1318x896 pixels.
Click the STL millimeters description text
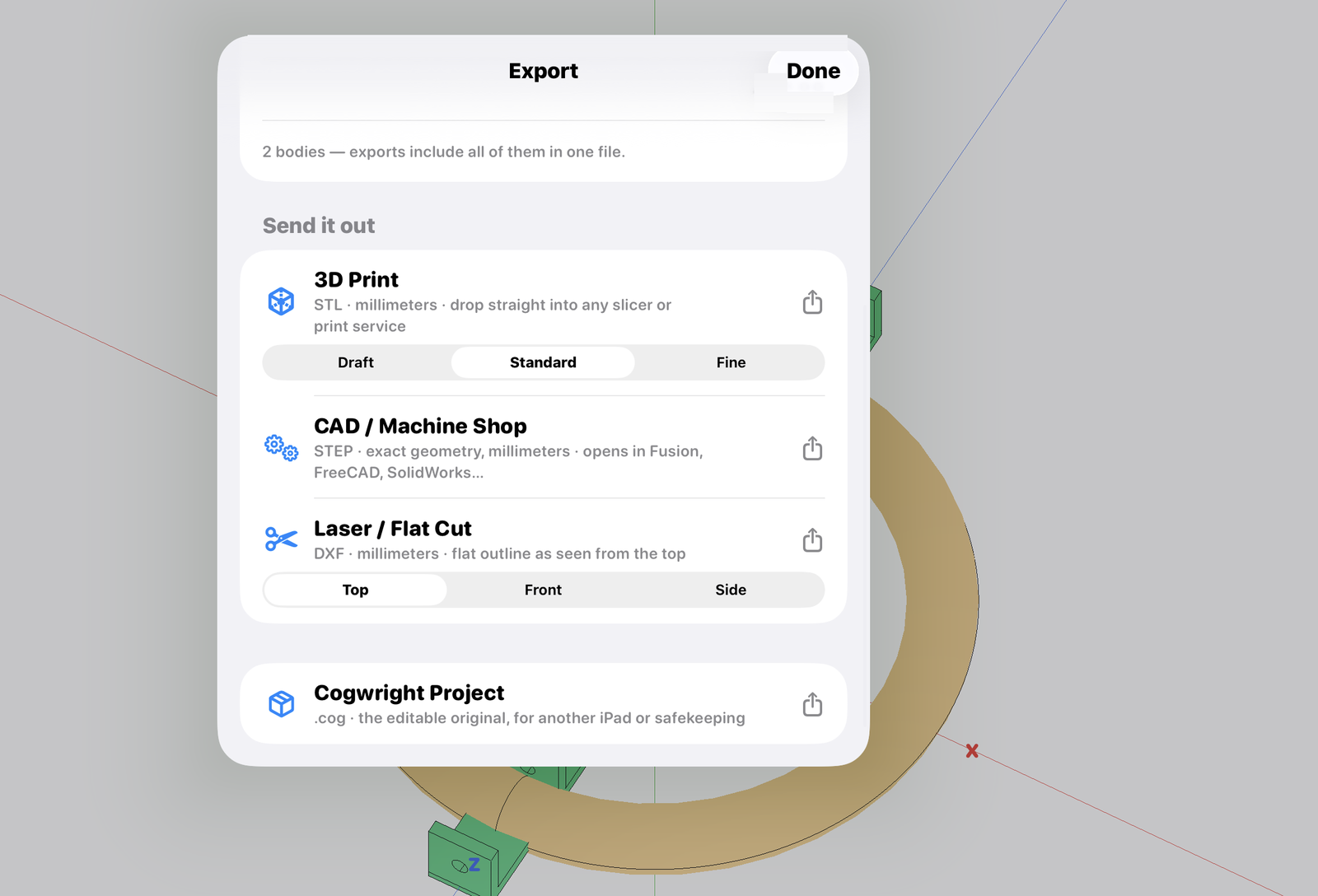click(493, 315)
